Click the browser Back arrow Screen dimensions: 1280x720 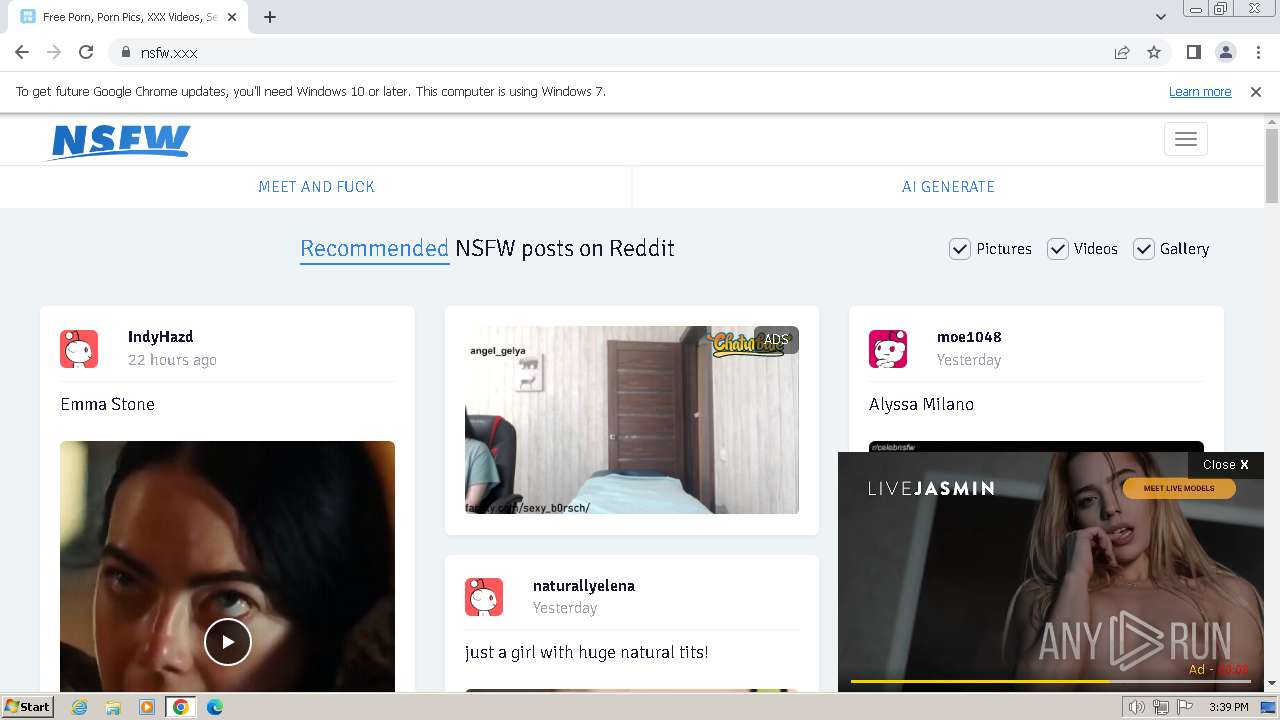click(22, 52)
